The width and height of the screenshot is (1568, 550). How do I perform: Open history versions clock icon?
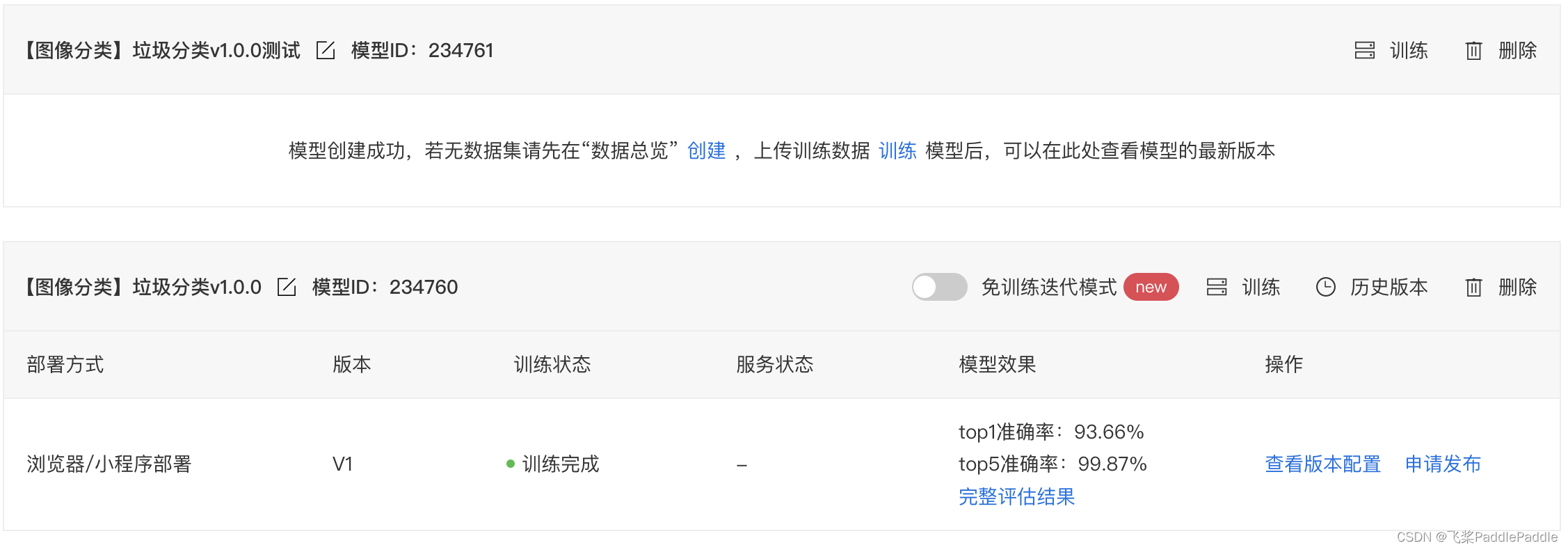point(1325,288)
